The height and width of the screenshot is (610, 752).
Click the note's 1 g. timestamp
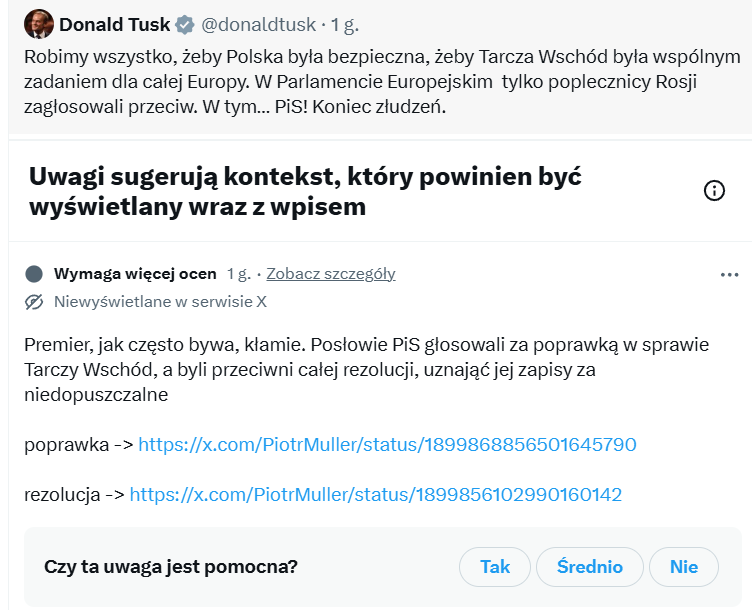click(x=239, y=274)
